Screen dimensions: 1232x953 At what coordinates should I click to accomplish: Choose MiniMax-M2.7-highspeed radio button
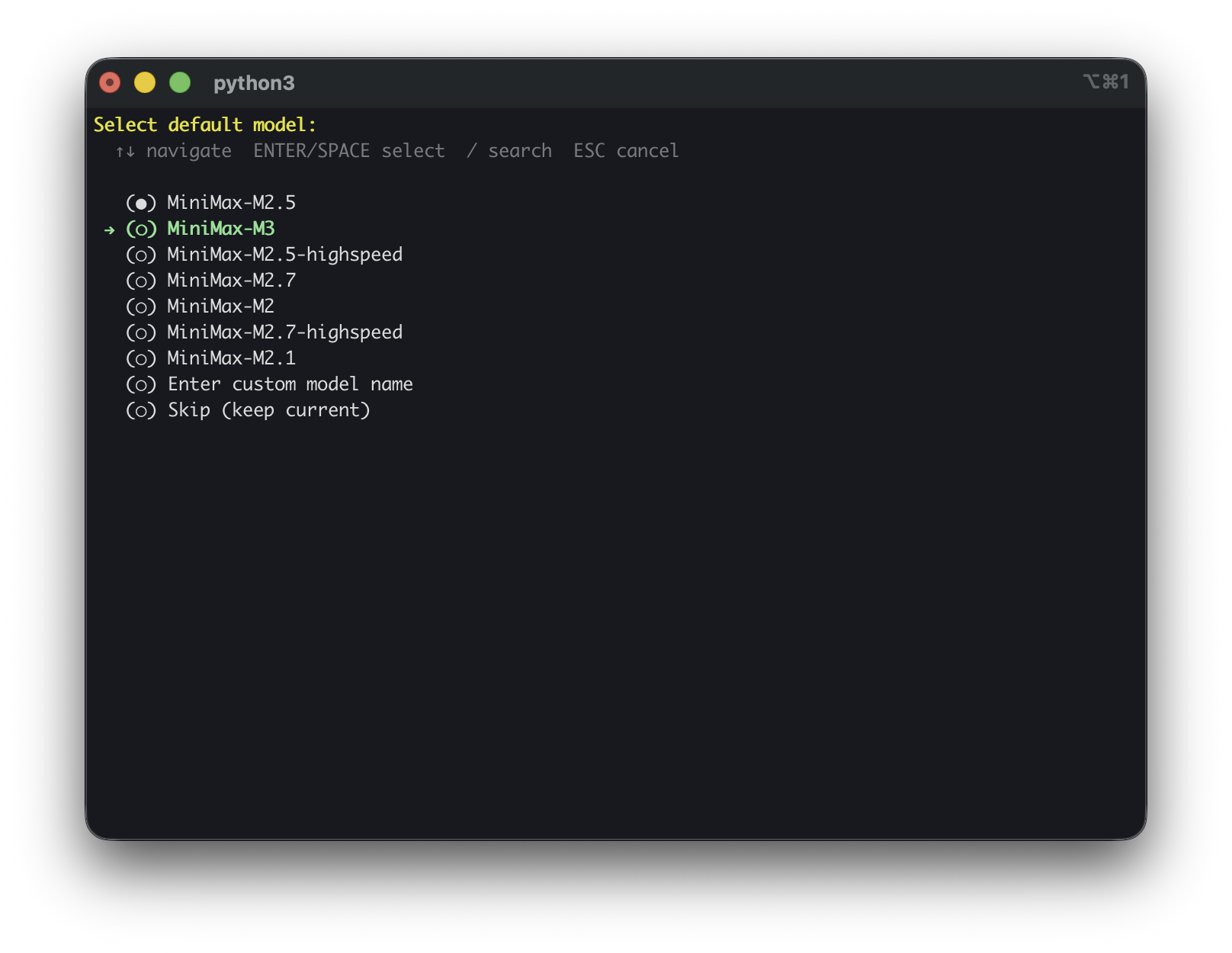[141, 332]
